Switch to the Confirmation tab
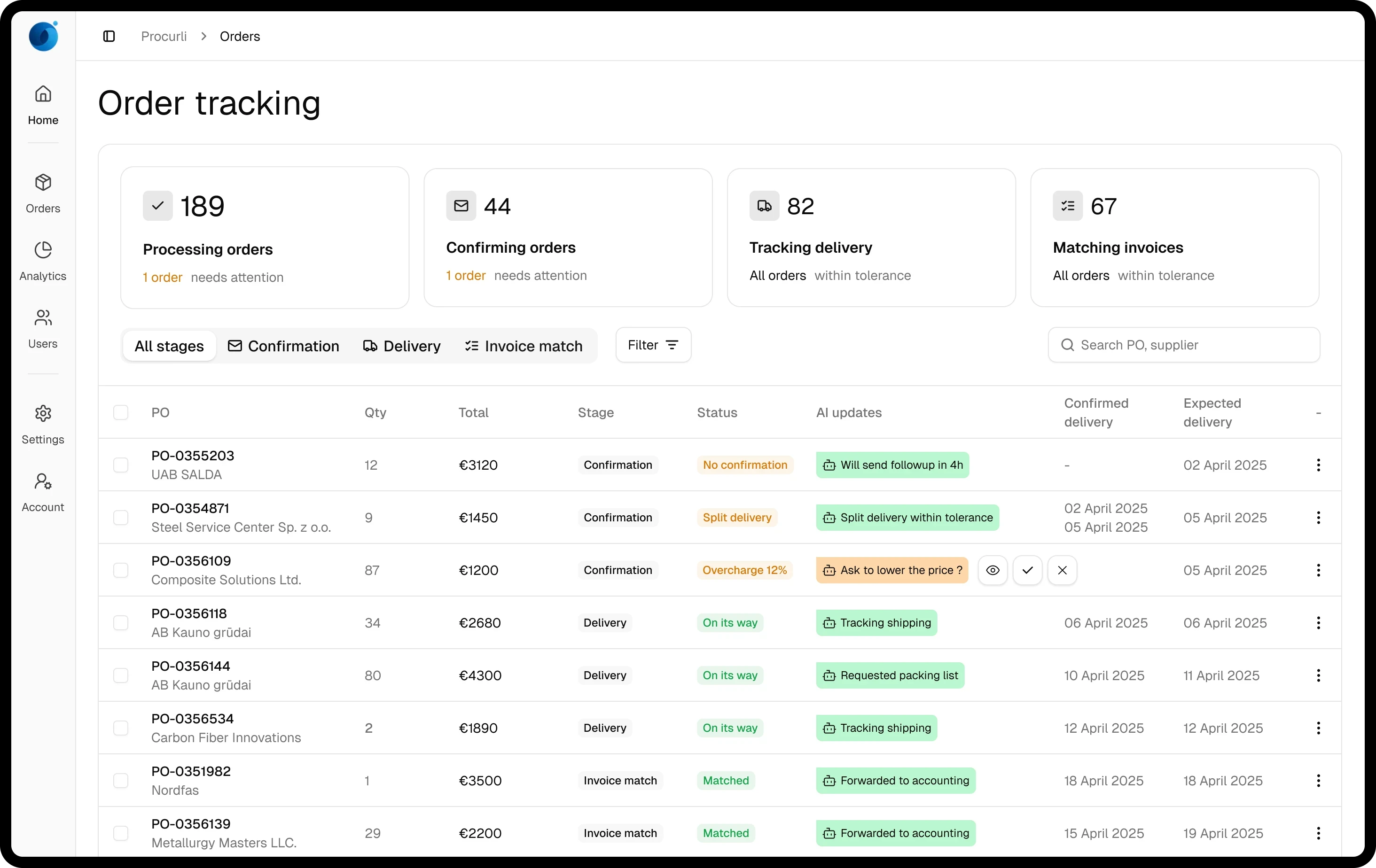Screen dimensions: 1376x868 (x=283, y=346)
